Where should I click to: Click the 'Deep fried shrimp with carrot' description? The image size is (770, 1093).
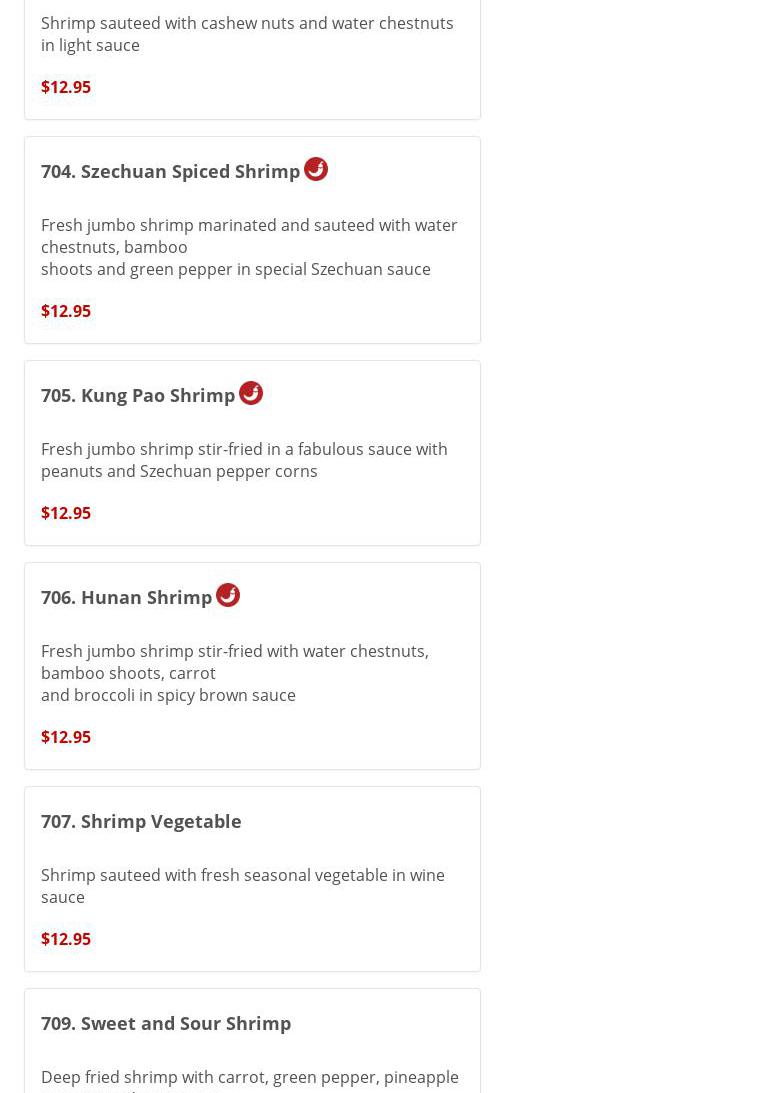(250, 1077)
